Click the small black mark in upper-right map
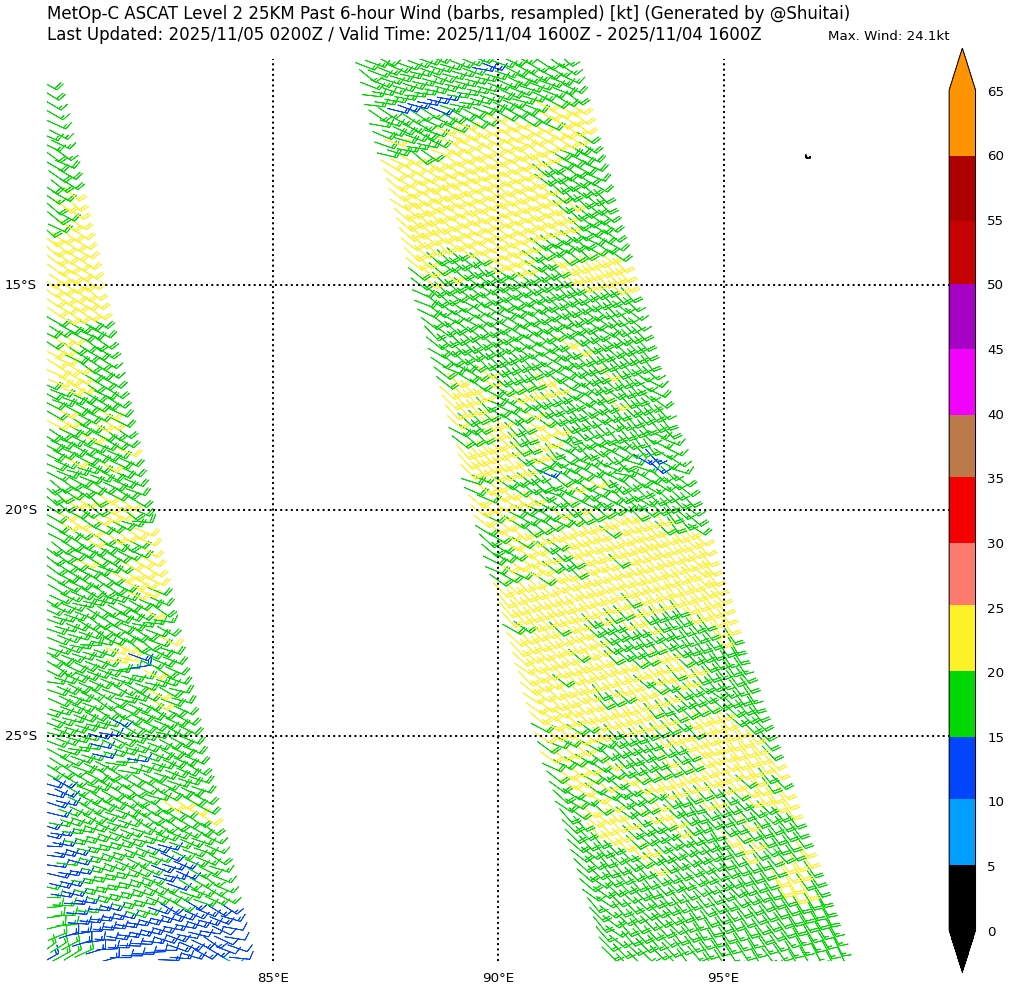 tap(807, 156)
